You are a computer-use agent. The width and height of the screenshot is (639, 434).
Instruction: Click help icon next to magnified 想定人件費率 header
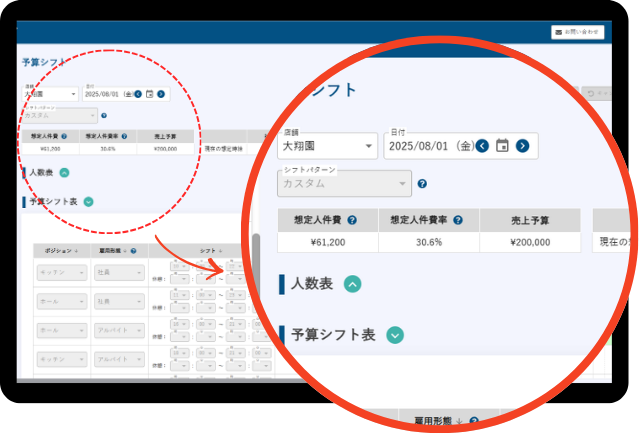458,220
